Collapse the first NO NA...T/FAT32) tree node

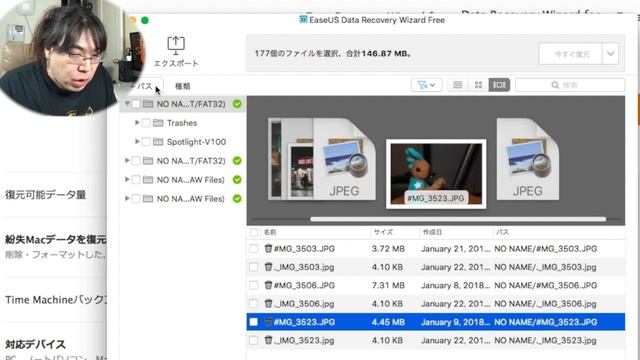pos(127,104)
